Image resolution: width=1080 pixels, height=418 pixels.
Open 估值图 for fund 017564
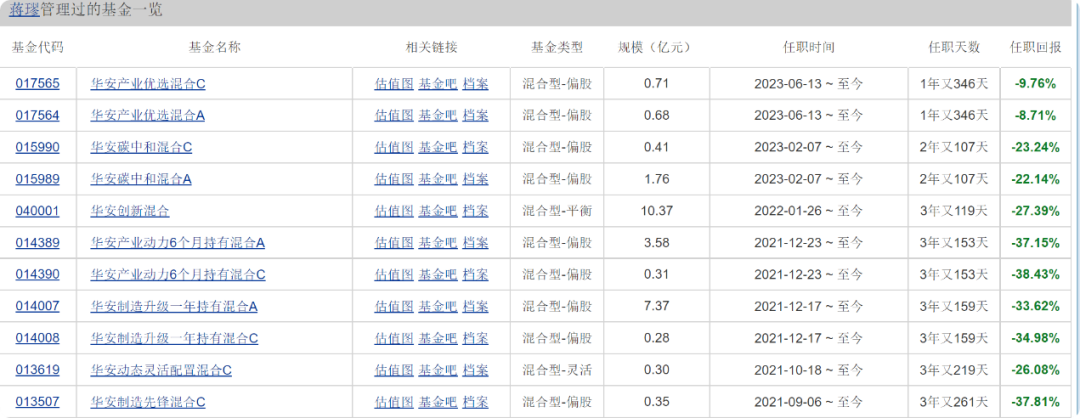[x=394, y=116]
